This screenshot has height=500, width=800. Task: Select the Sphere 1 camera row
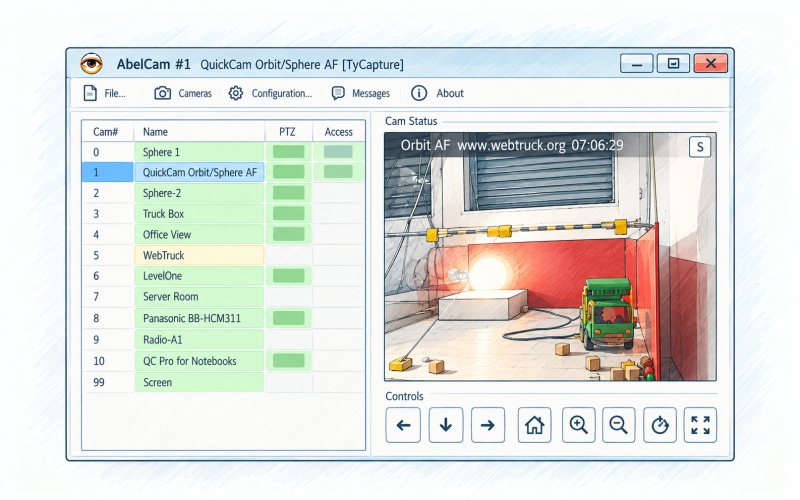coord(223,152)
